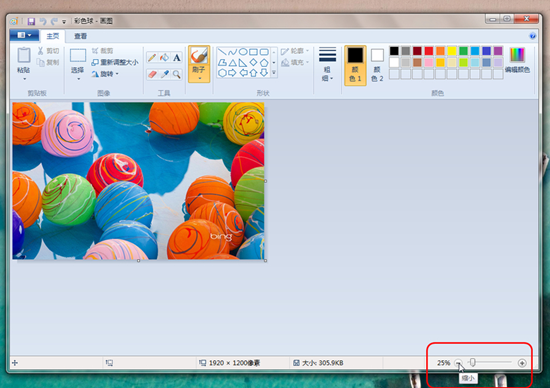This screenshot has height=388, width=550.
Task: Click the 裁剪 crop button
Action: [103, 51]
